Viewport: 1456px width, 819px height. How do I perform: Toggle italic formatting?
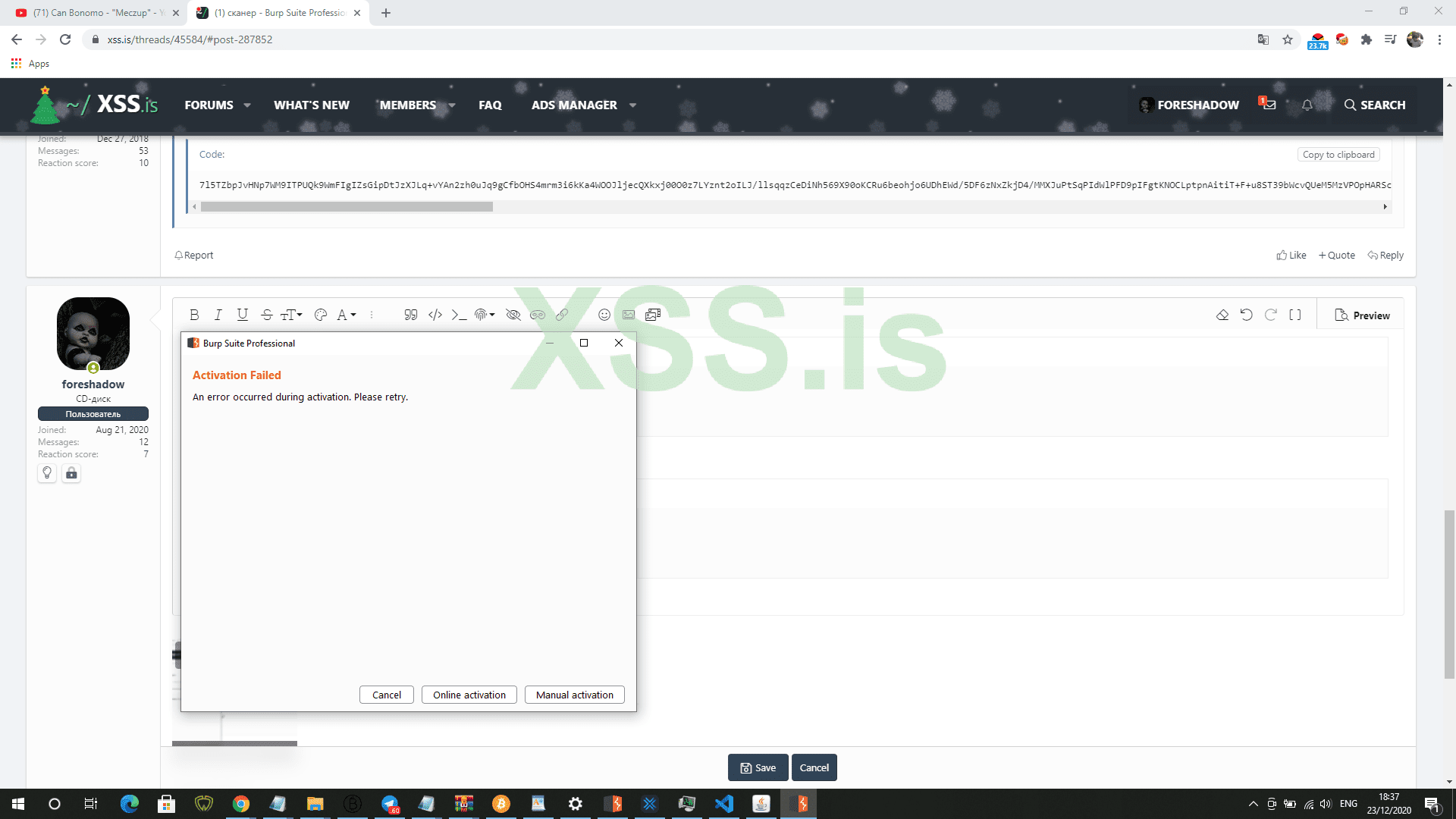[x=218, y=315]
